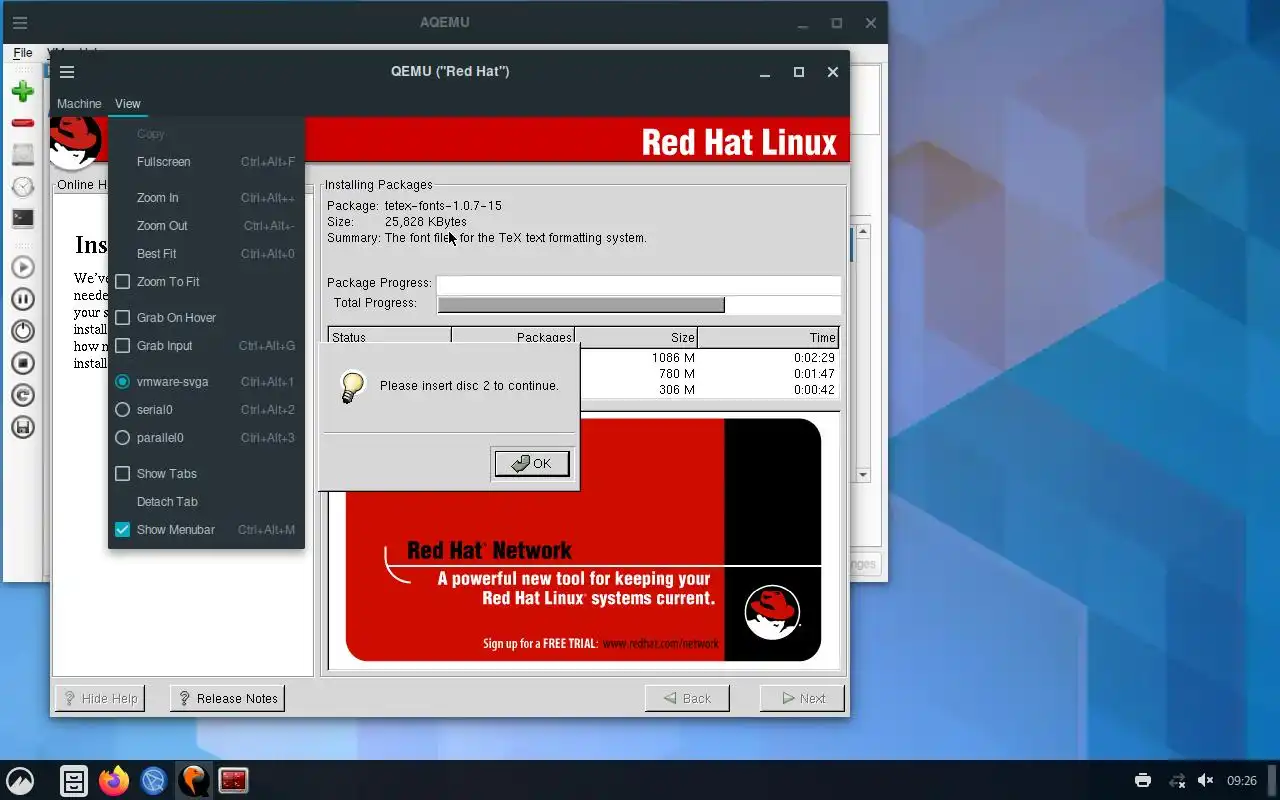Click the Packages column header
Viewport: 1280px width, 800px height.
[513, 338]
